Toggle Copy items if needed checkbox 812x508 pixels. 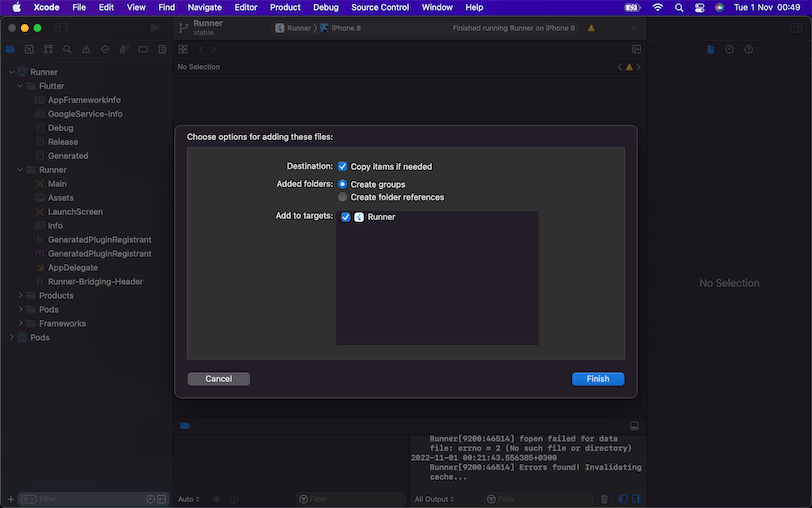click(x=342, y=166)
